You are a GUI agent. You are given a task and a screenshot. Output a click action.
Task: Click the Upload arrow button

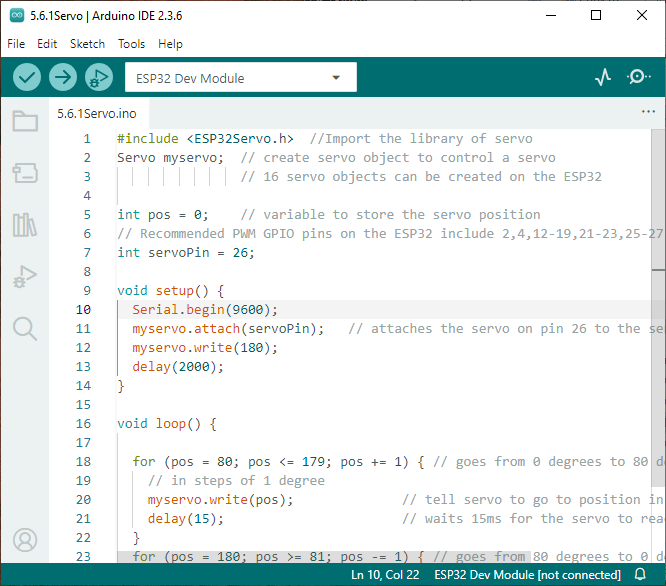point(63,77)
